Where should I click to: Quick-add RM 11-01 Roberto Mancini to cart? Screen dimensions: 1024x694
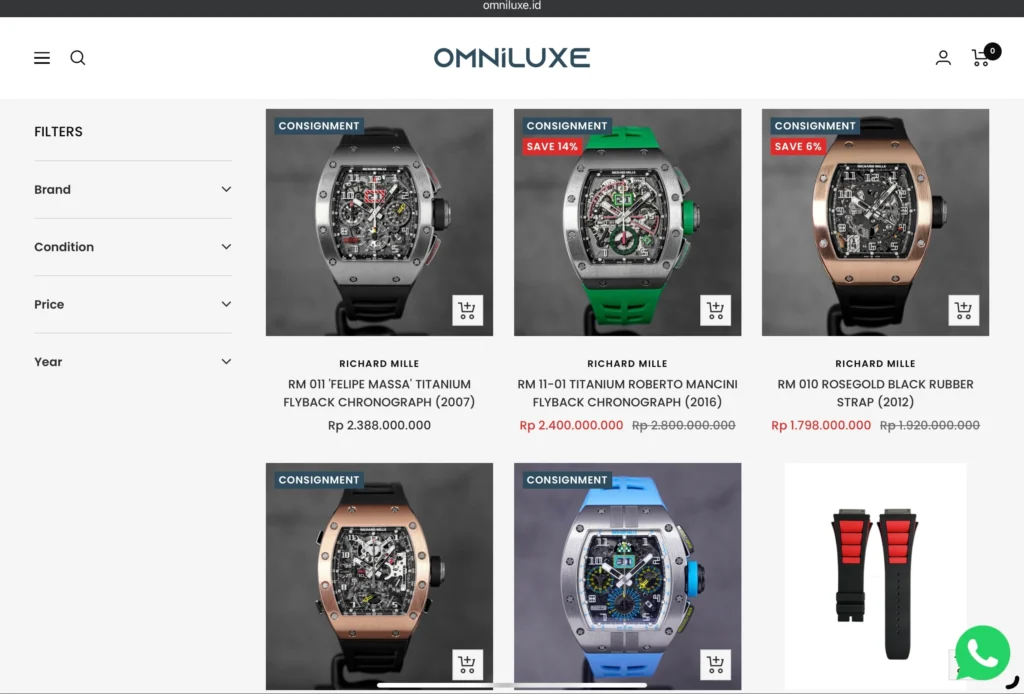(715, 310)
